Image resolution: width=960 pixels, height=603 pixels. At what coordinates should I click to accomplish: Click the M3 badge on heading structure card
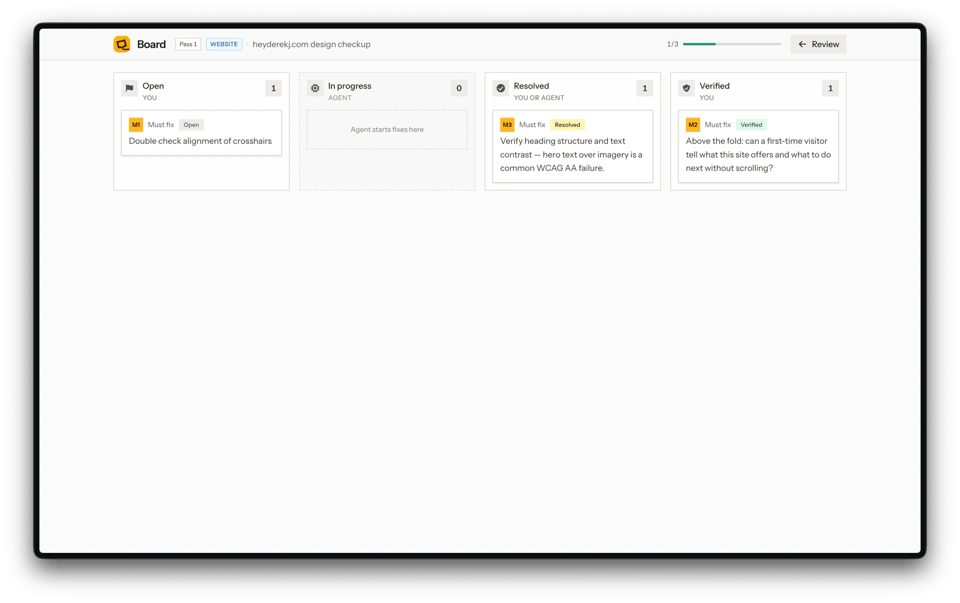pyautogui.click(x=507, y=125)
